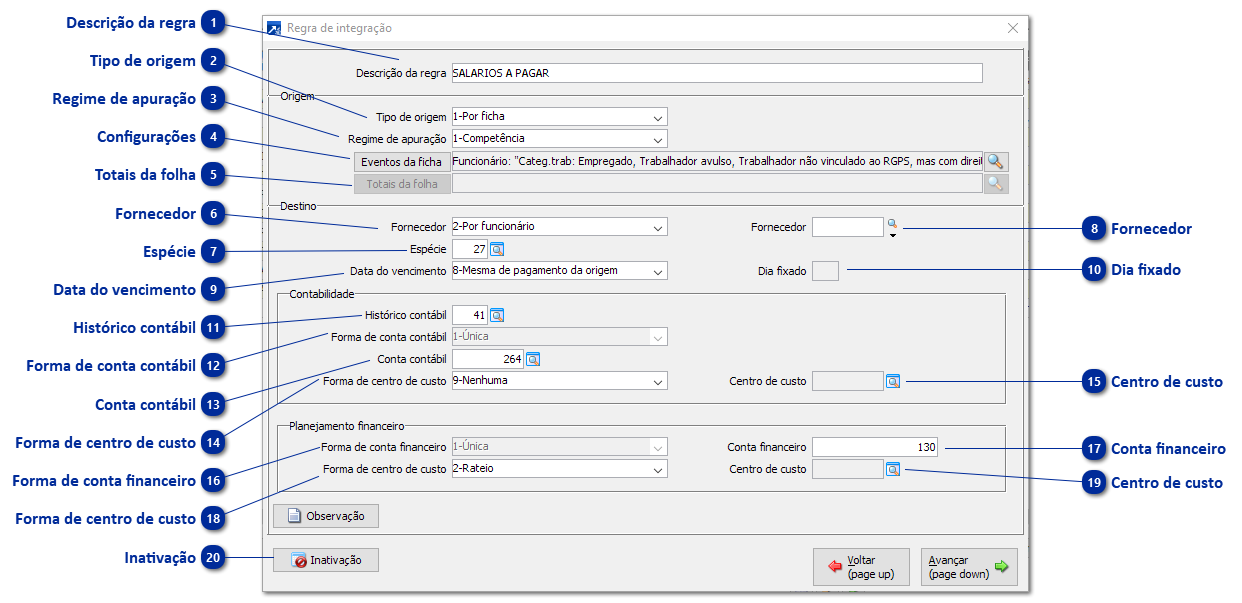The height and width of the screenshot is (603, 1242).
Task: Expand the Fornecedor '2-Por funcionário' dropdown
Action: pyautogui.click(x=657, y=228)
